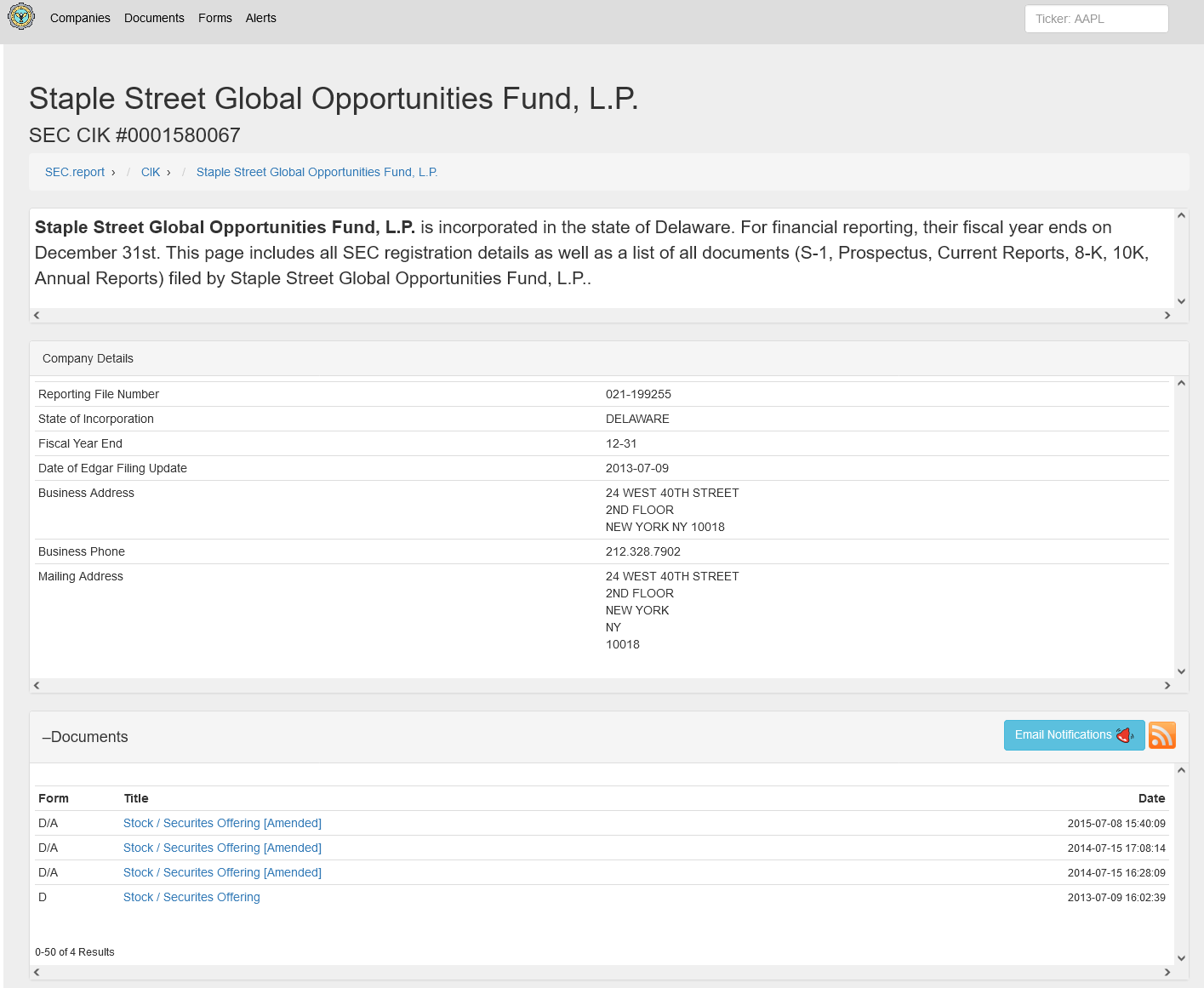Viewport: 1204px width, 988px height.
Task: Click the Date column header
Action: (x=1152, y=798)
